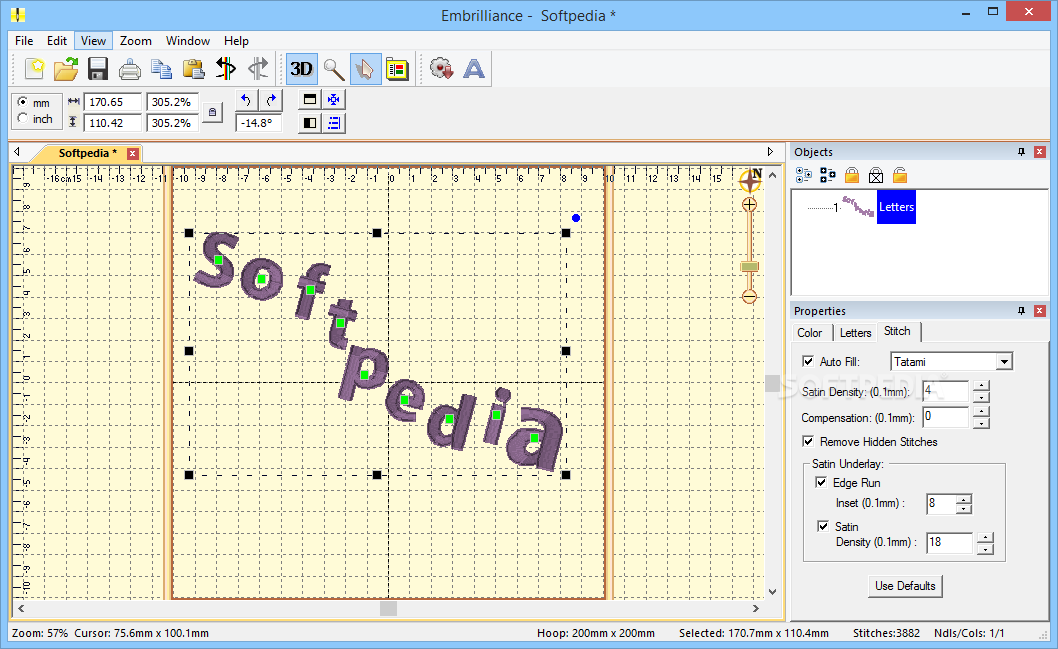The height and width of the screenshot is (649, 1058).
Task: Click the center in hoop icon
Action: [333, 100]
